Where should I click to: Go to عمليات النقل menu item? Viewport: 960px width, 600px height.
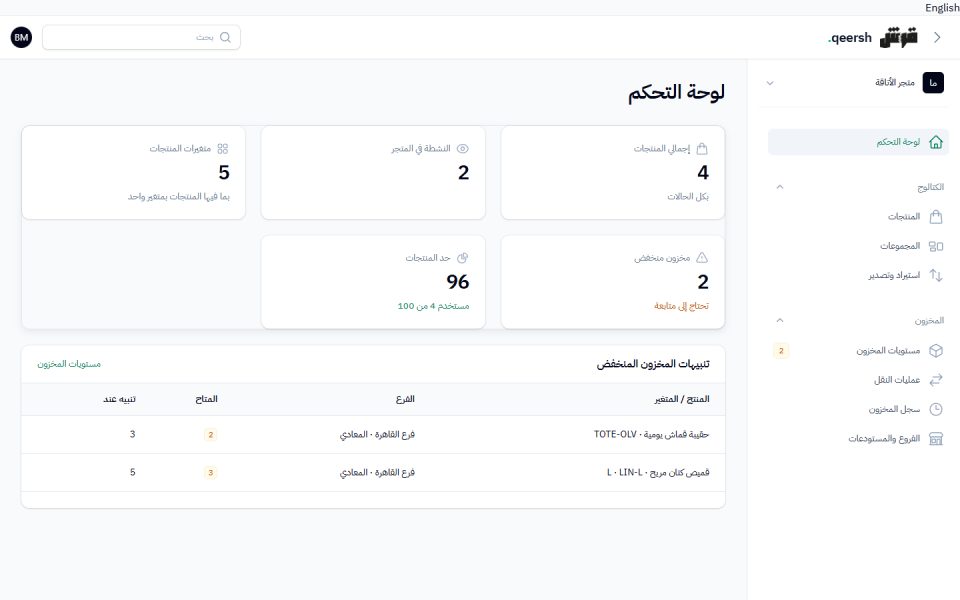[x=858, y=380]
